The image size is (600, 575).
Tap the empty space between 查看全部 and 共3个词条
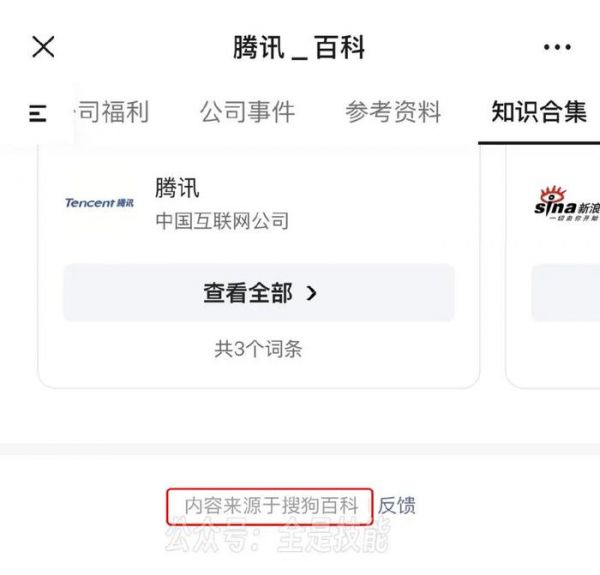[259, 330]
